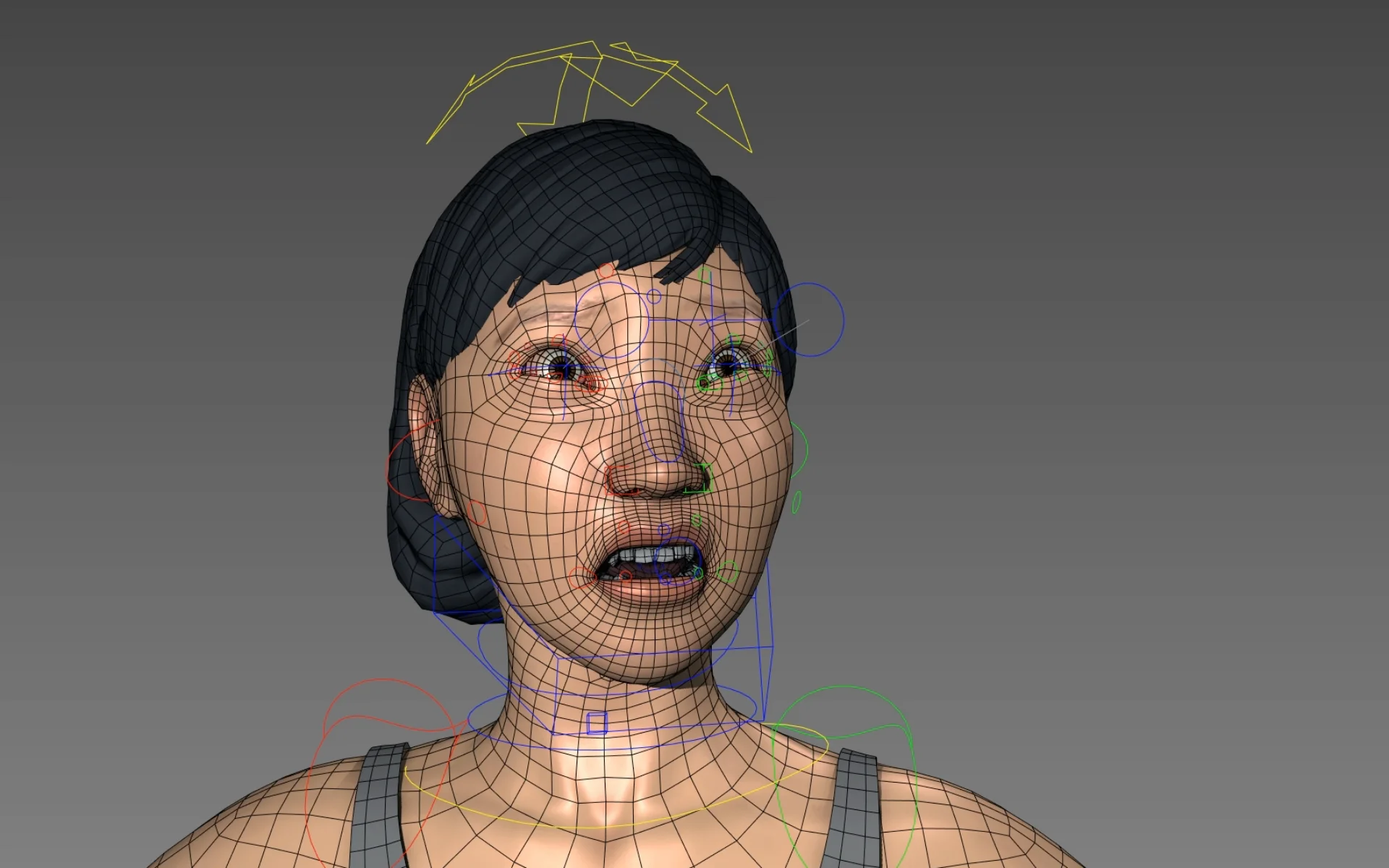Click the red circle on the cheek near the ear

[476, 513]
